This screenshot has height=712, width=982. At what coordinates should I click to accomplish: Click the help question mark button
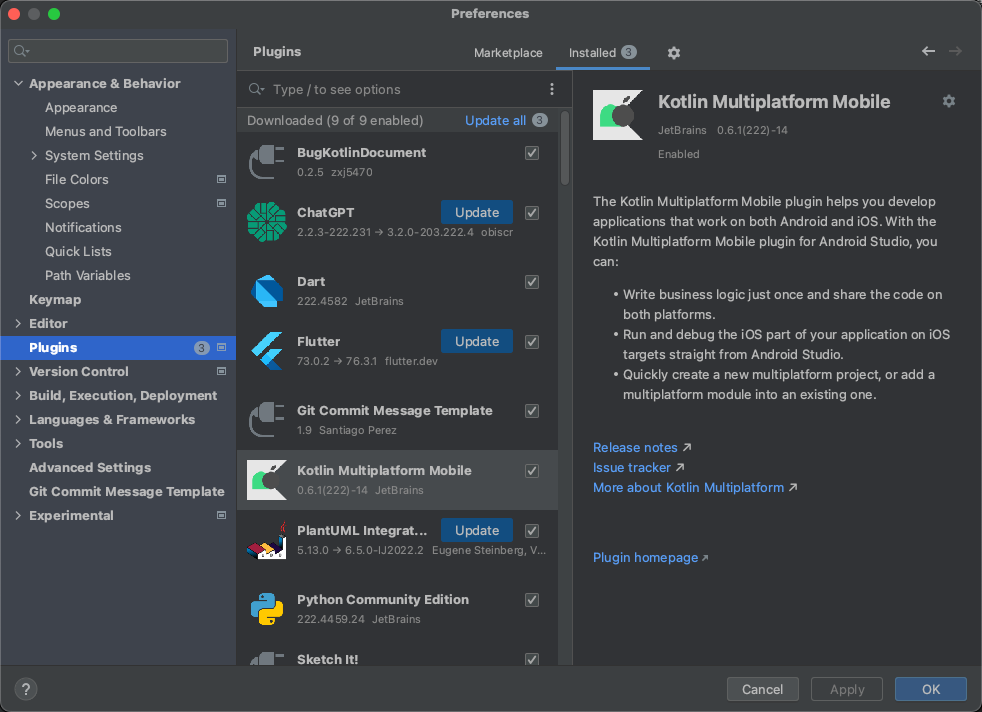tap(26, 689)
